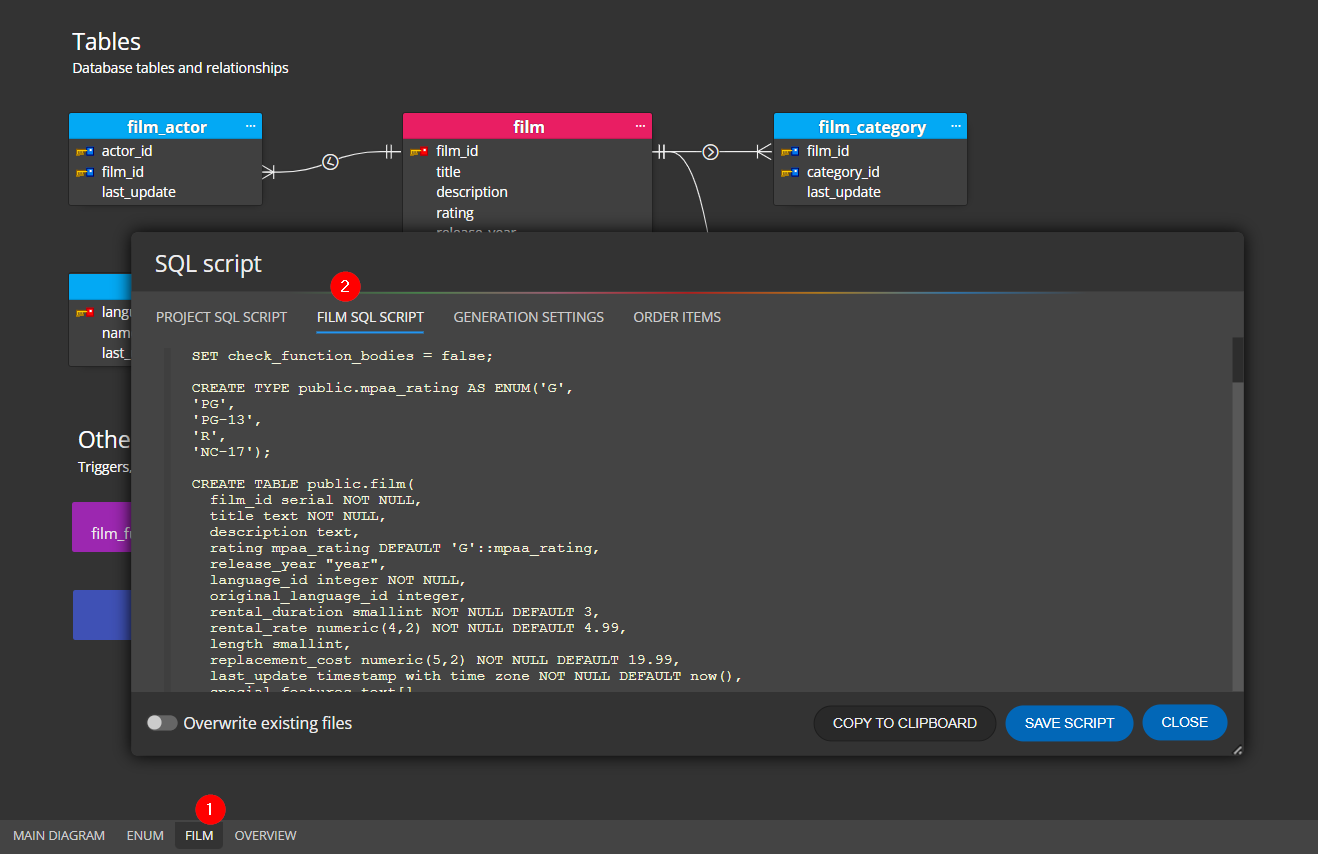
Task: Click the SQL script vertical scrollbar
Action: (x=1237, y=360)
